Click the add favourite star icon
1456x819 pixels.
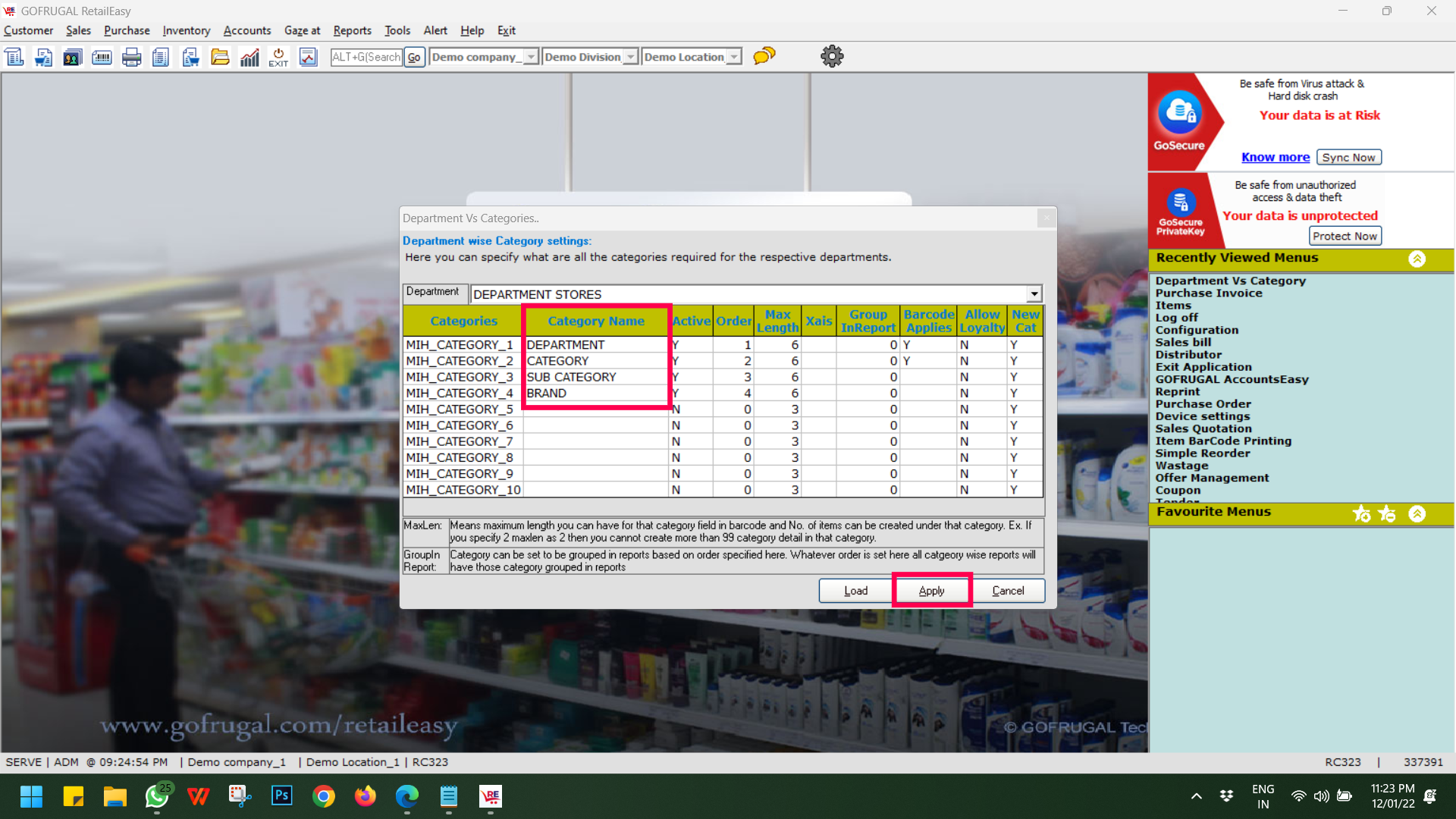pyautogui.click(x=1361, y=514)
